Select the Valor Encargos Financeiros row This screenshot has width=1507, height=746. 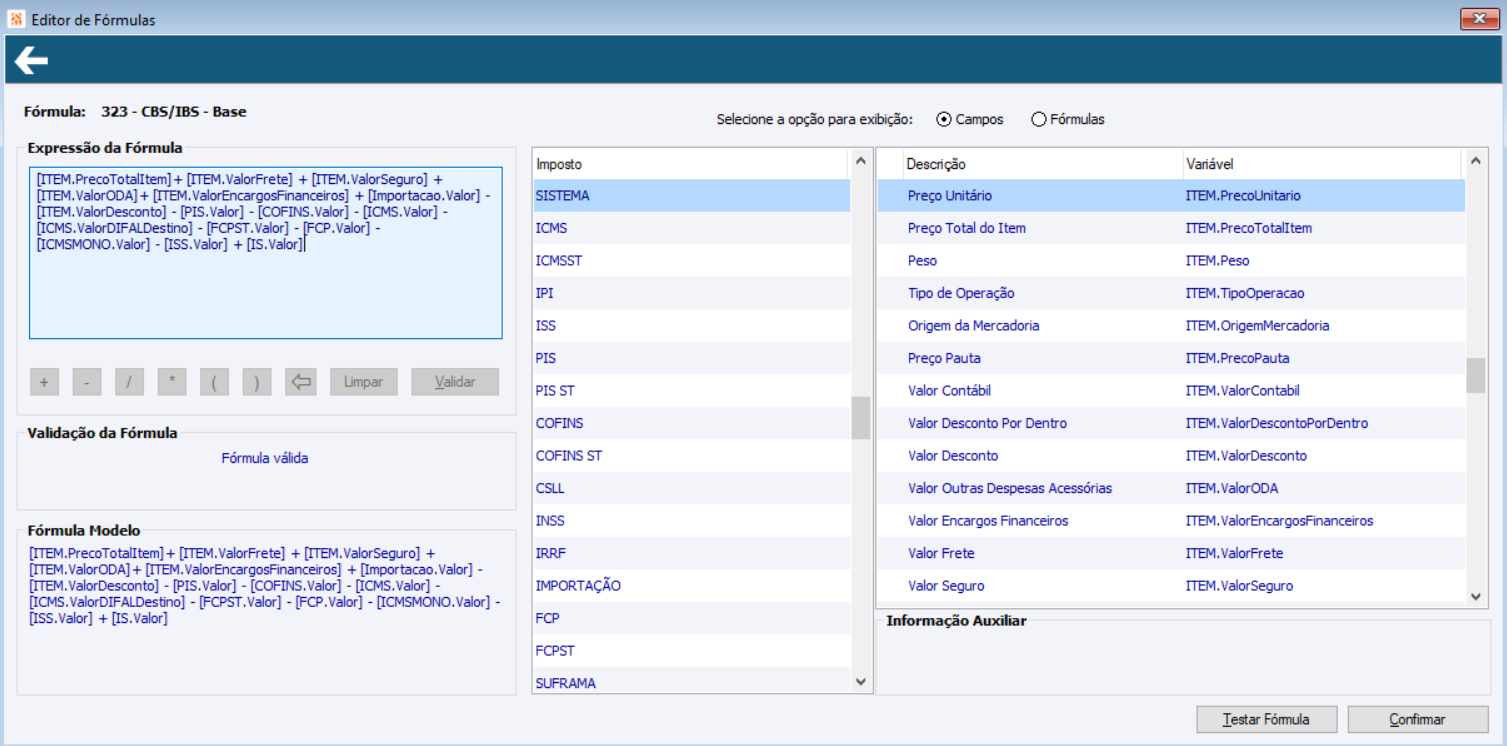tap(1171, 521)
